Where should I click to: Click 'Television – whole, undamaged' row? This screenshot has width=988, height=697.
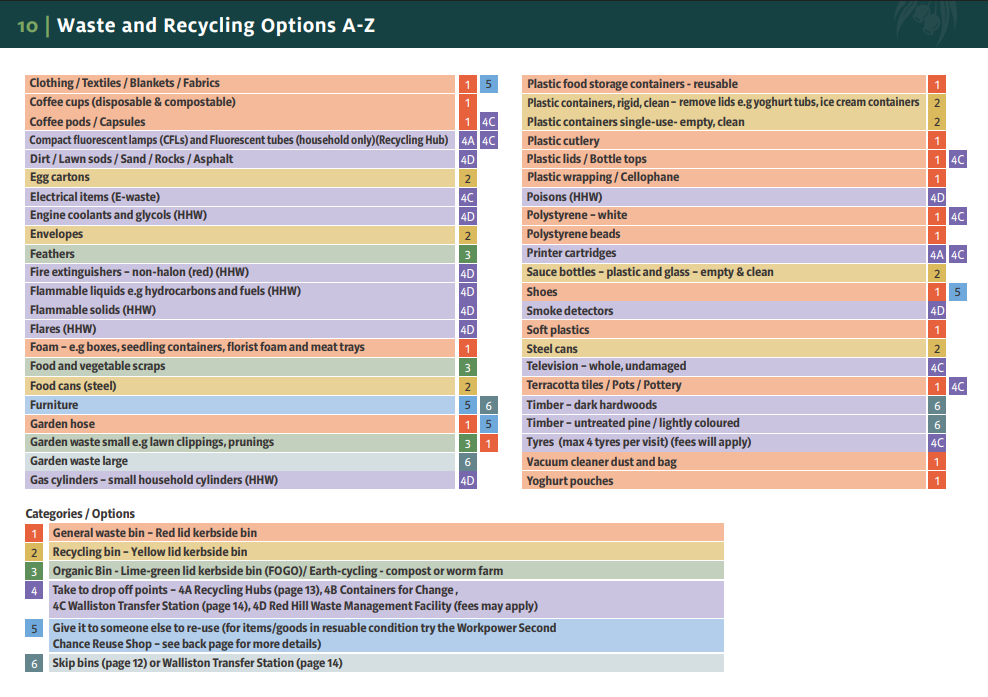coord(723,367)
